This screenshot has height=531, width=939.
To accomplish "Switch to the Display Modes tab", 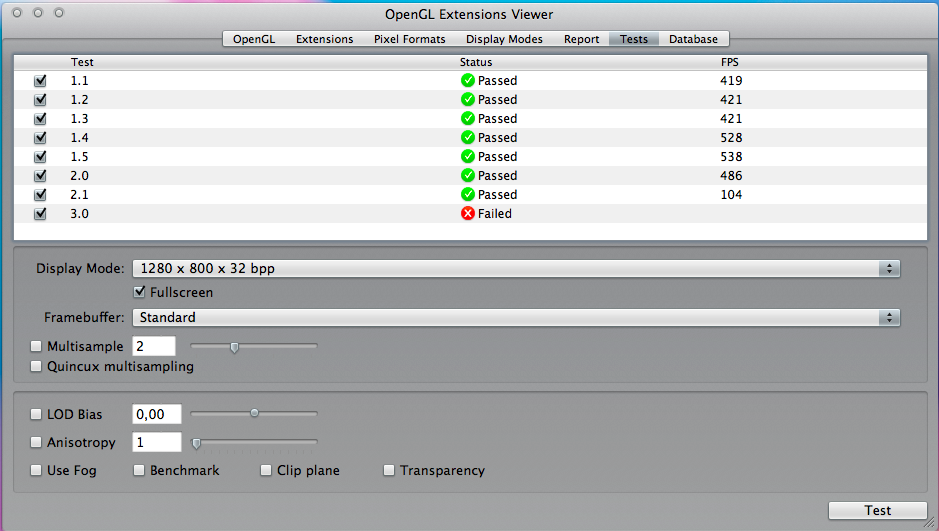I will coord(504,39).
